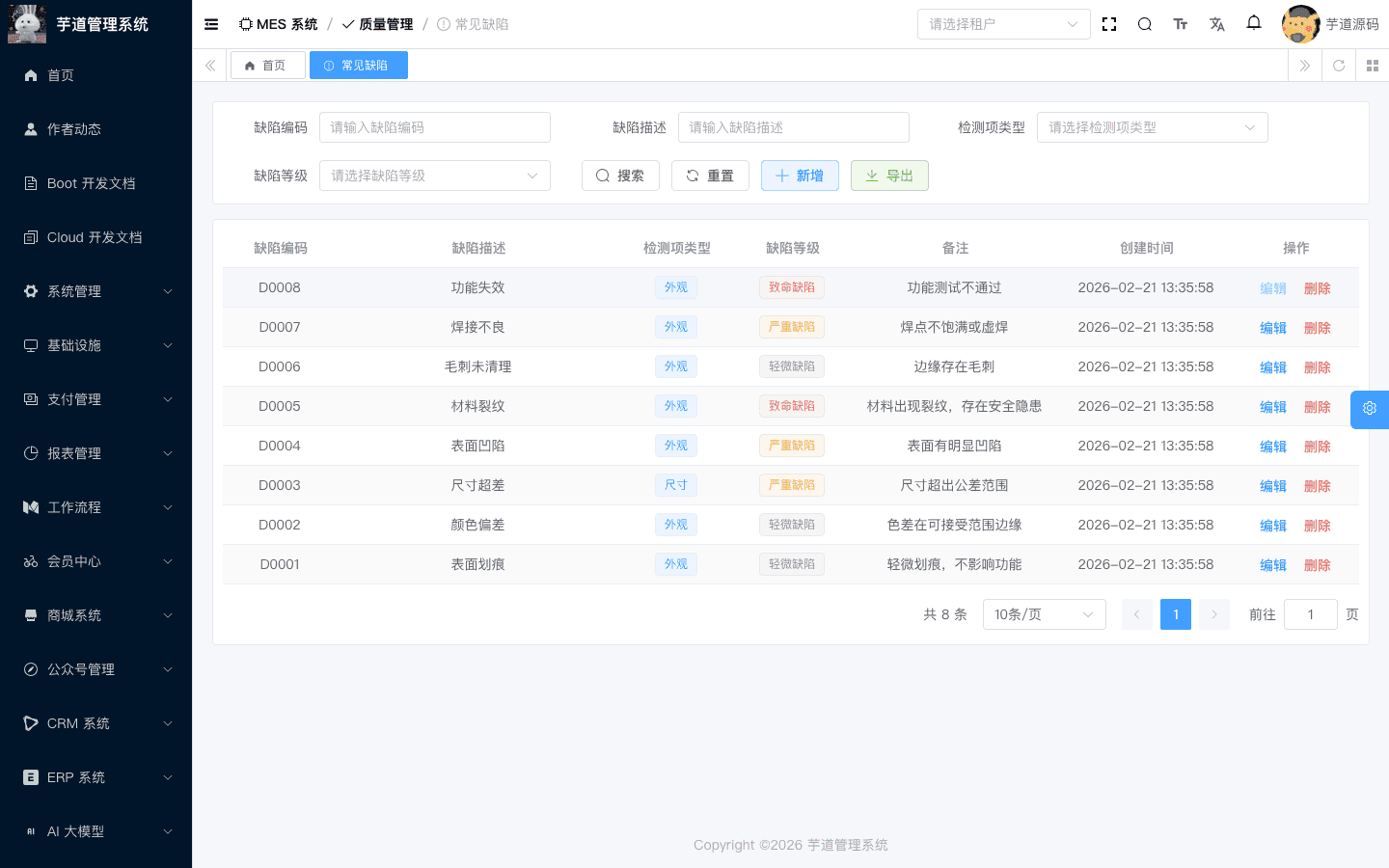The width and height of the screenshot is (1389, 868).
Task: Collapse tab list with the left double-chevron
Action: [x=209, y=66]
